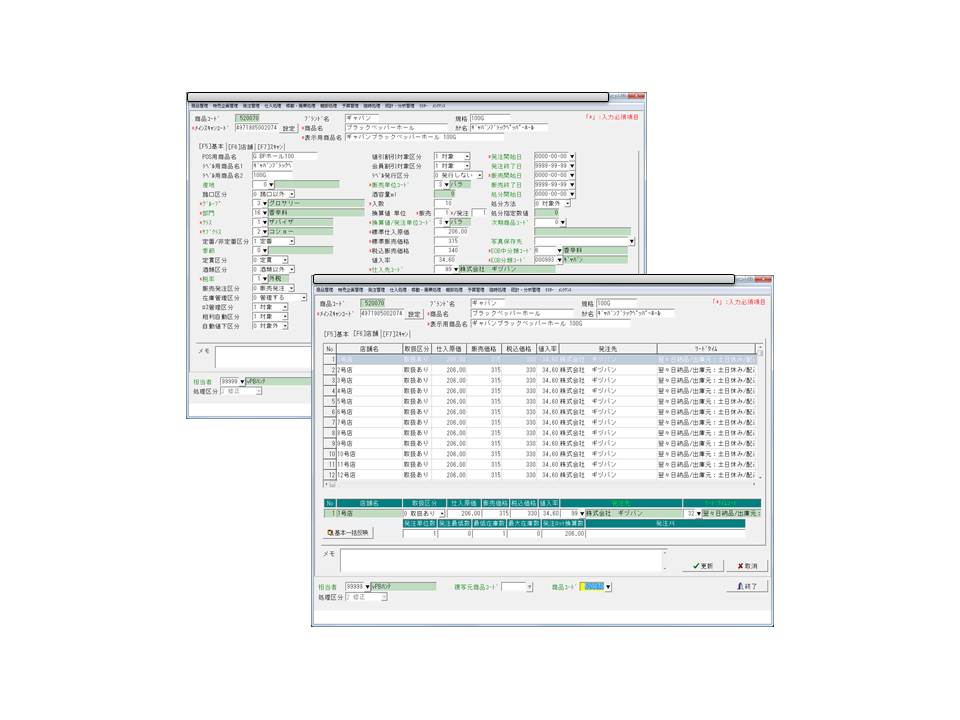Open highlighted 商品コード dropdown at bottom
The image size is (960, 720).
tap(608, 587)
